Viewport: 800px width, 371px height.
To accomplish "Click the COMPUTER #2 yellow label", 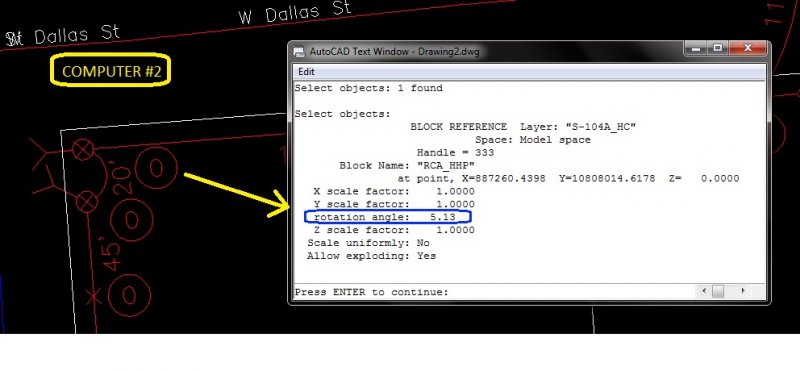I will pos(111,70).
